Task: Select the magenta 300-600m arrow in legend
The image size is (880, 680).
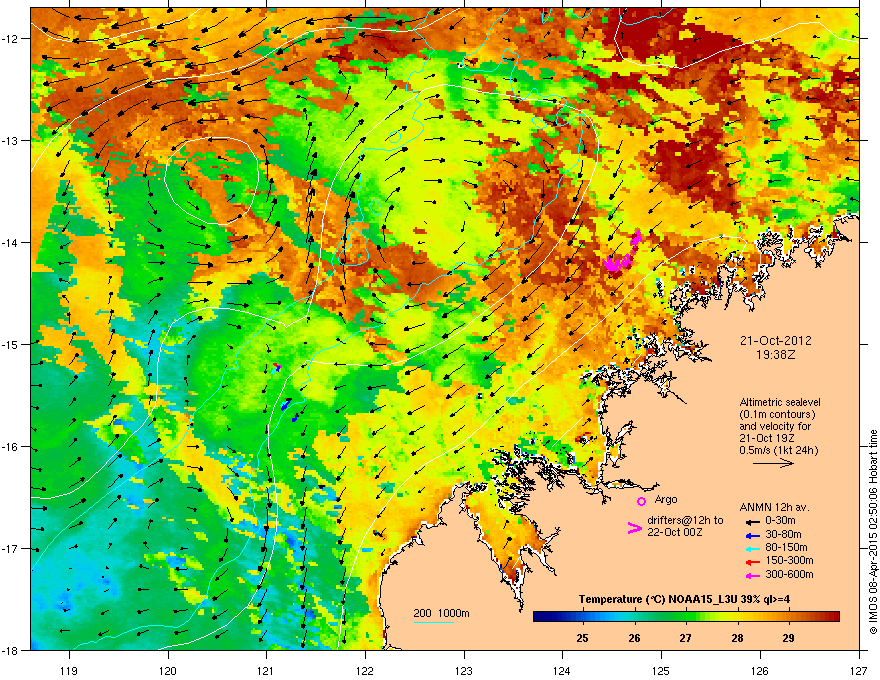Action: pyautogui.click(x=752, y=576)
